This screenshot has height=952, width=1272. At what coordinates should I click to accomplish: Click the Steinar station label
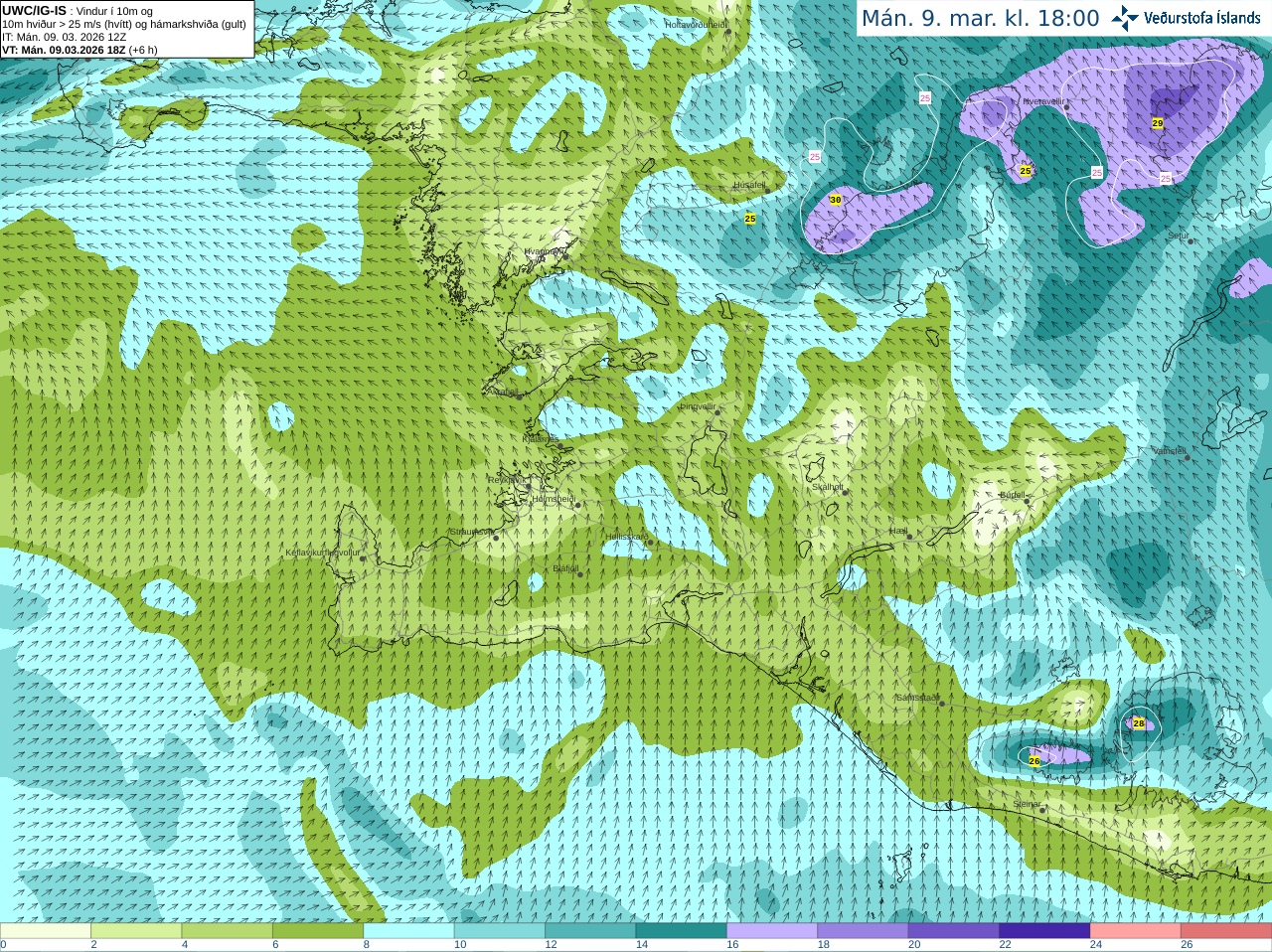click(1027, 804)
